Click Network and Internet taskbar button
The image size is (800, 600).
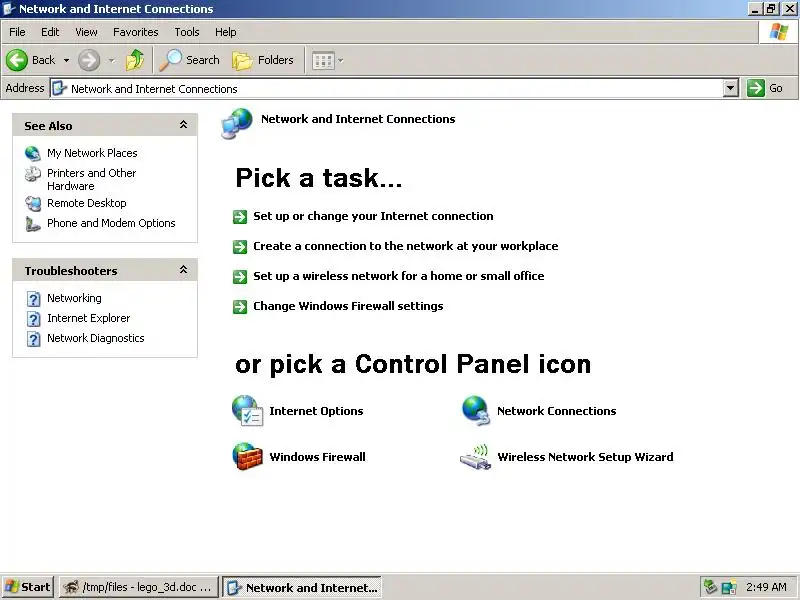click(302, 587)
